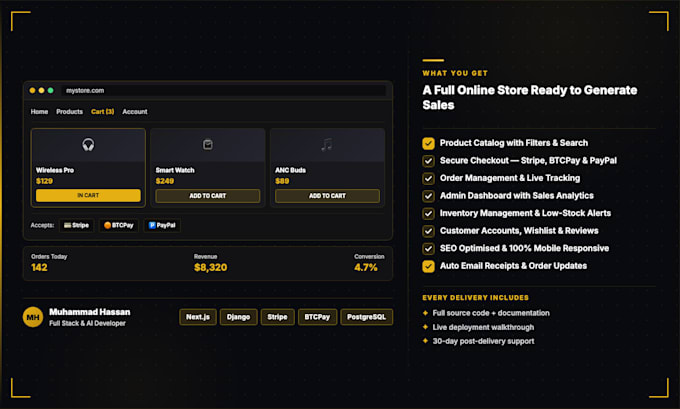Click the Muhammad Hassan name
Screen dimensions: 680x409
89,312
